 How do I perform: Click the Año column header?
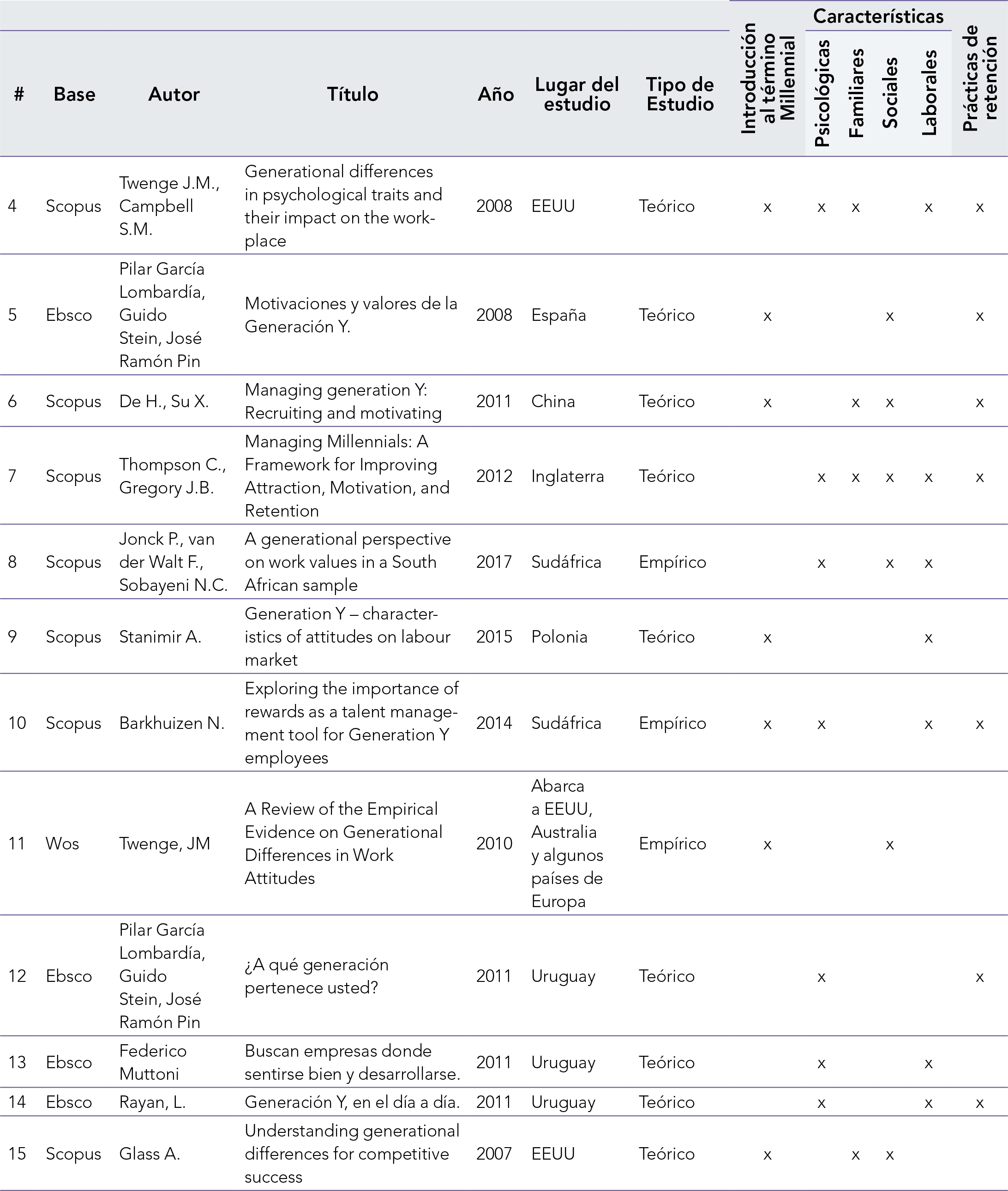point(495,94)
